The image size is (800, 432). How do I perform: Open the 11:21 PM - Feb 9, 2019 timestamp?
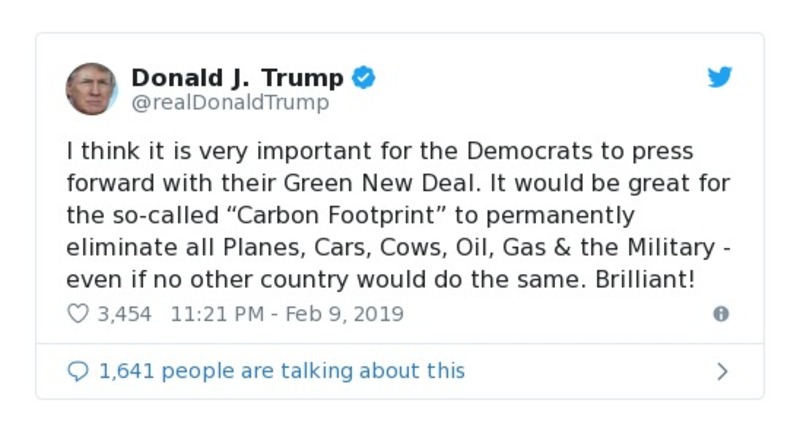tap(287, 314)
